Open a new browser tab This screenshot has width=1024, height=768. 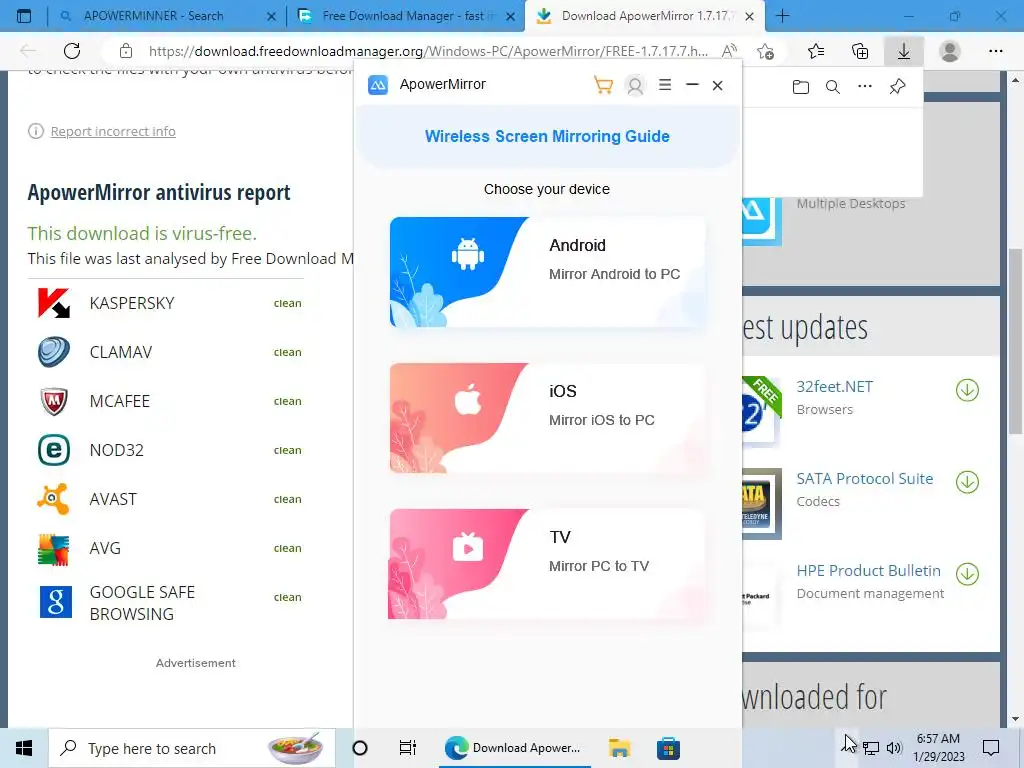pyautogui.click(x=782, y=16)
